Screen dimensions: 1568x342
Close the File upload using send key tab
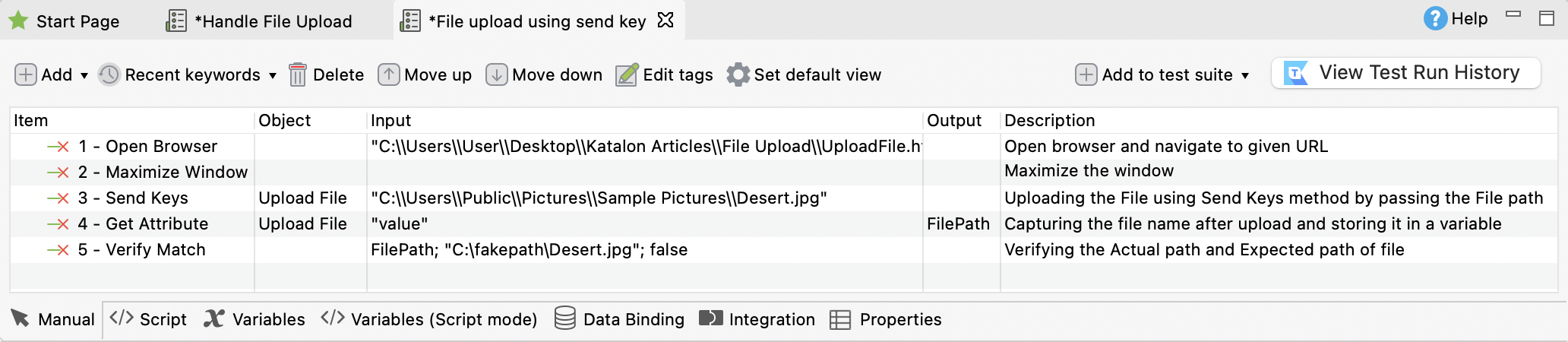665,21
